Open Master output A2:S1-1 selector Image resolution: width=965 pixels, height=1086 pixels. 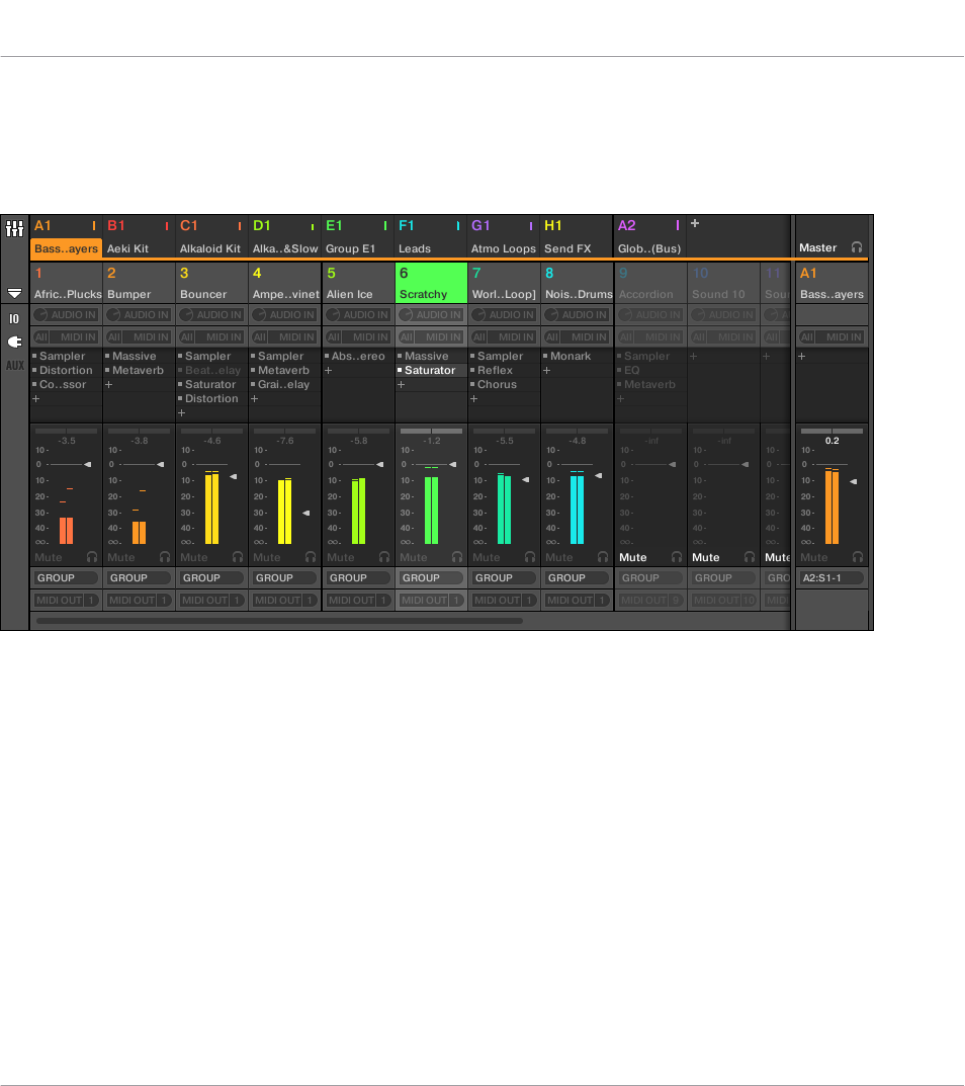tap(831, 578)
